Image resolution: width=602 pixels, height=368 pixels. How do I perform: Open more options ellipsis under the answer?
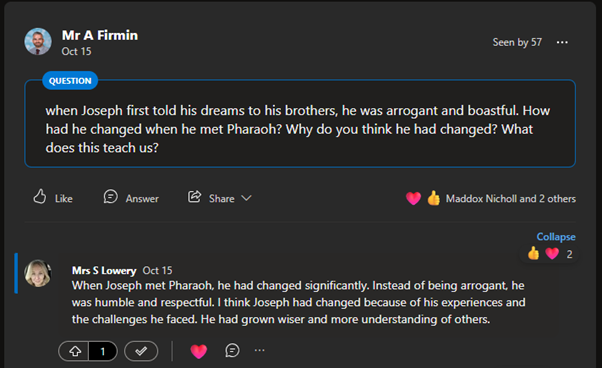pos(260,350)
